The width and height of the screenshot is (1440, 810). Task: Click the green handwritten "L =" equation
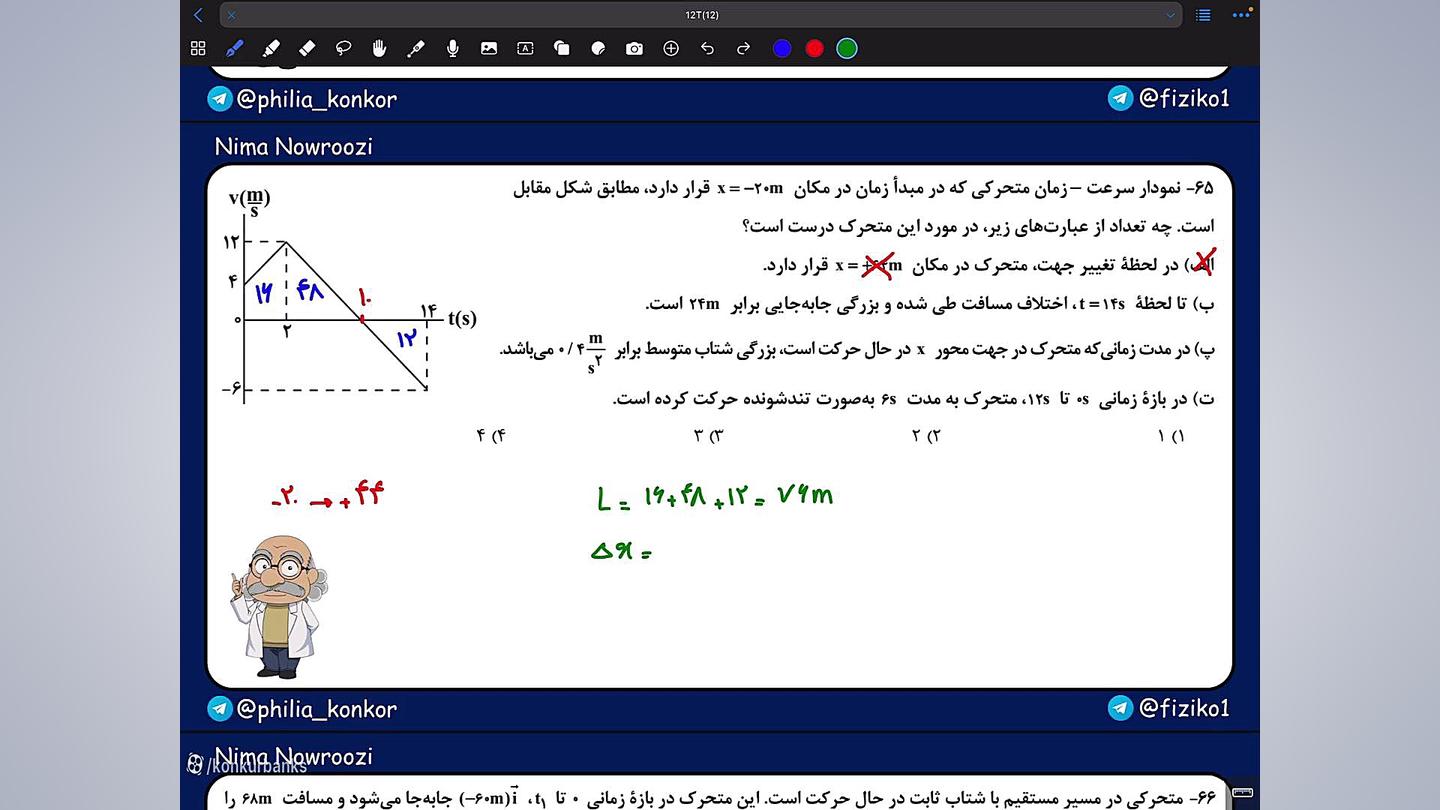coord(715,496)
